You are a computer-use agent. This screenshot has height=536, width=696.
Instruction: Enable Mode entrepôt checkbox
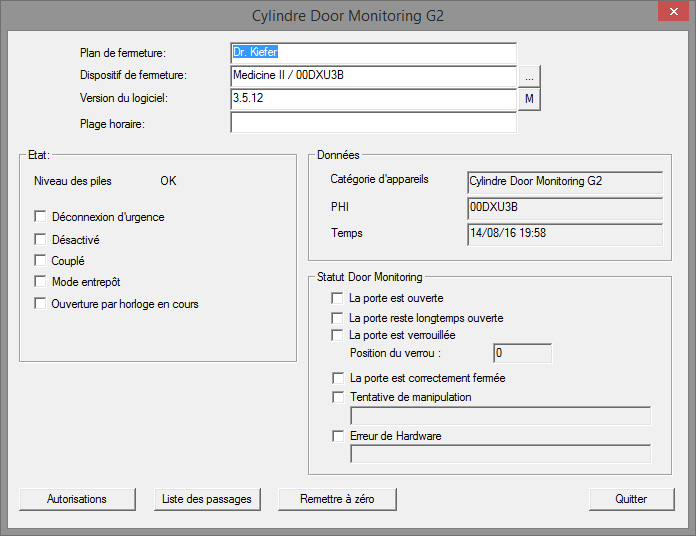[41, 282]
